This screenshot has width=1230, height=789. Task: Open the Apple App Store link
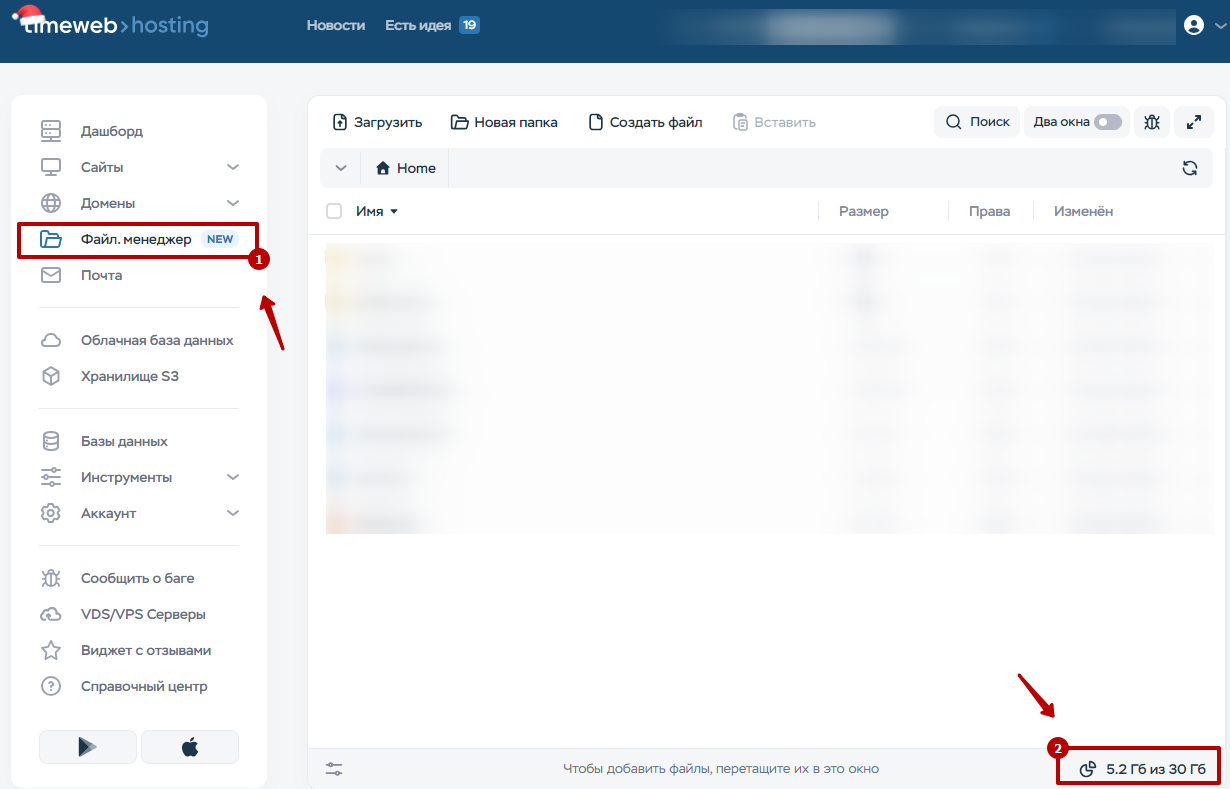click(x=190, y=747)
